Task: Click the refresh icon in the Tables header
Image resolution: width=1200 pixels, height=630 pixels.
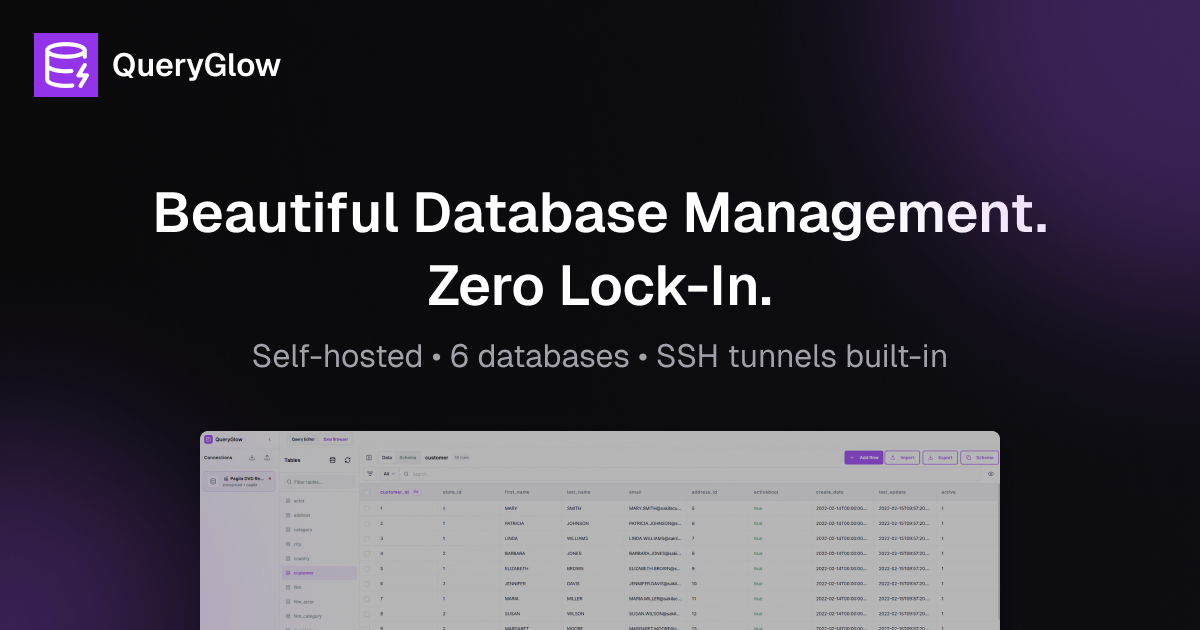Action: click(x=348, y=460)
